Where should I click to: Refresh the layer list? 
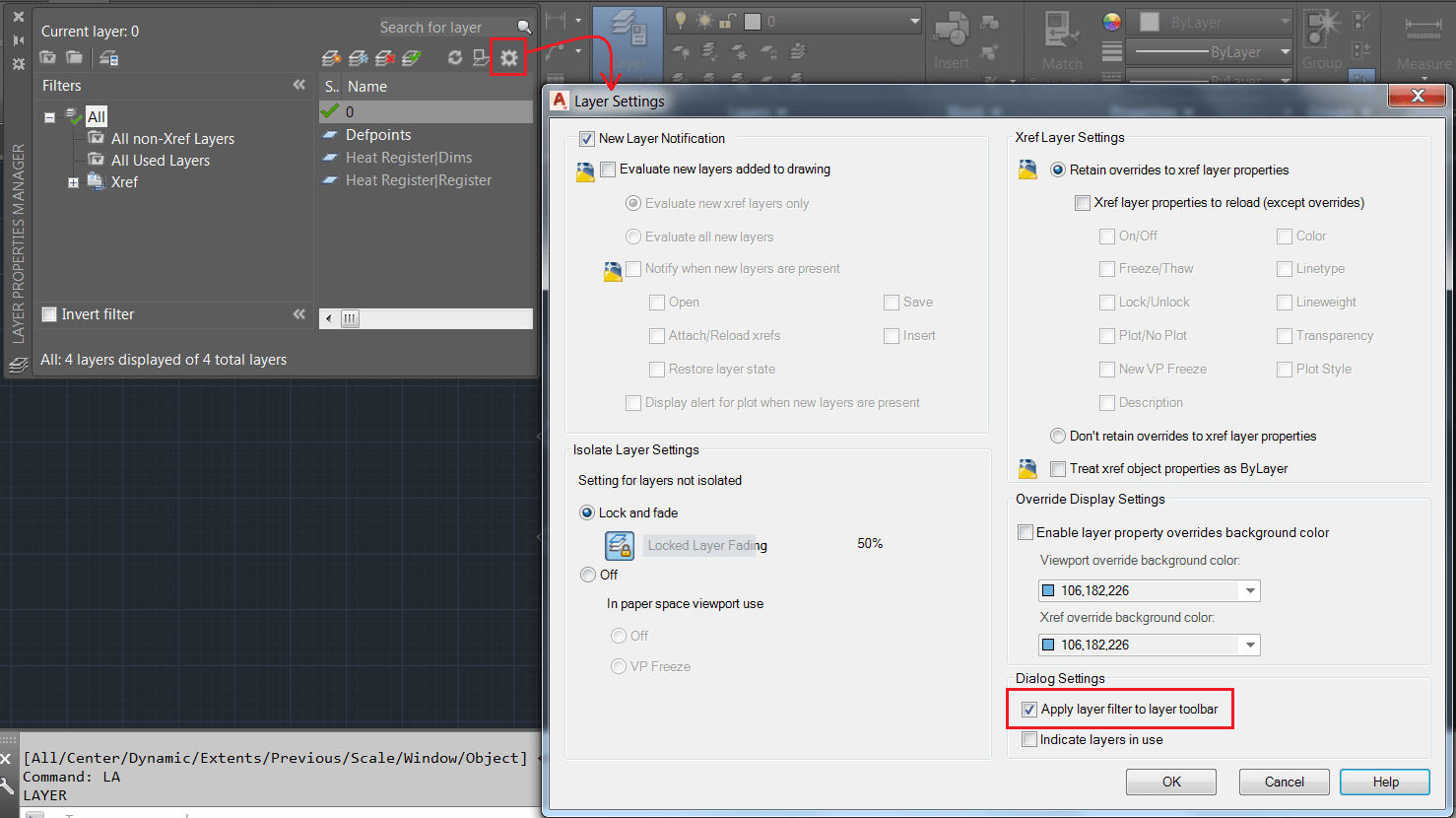tap(455, 57)
